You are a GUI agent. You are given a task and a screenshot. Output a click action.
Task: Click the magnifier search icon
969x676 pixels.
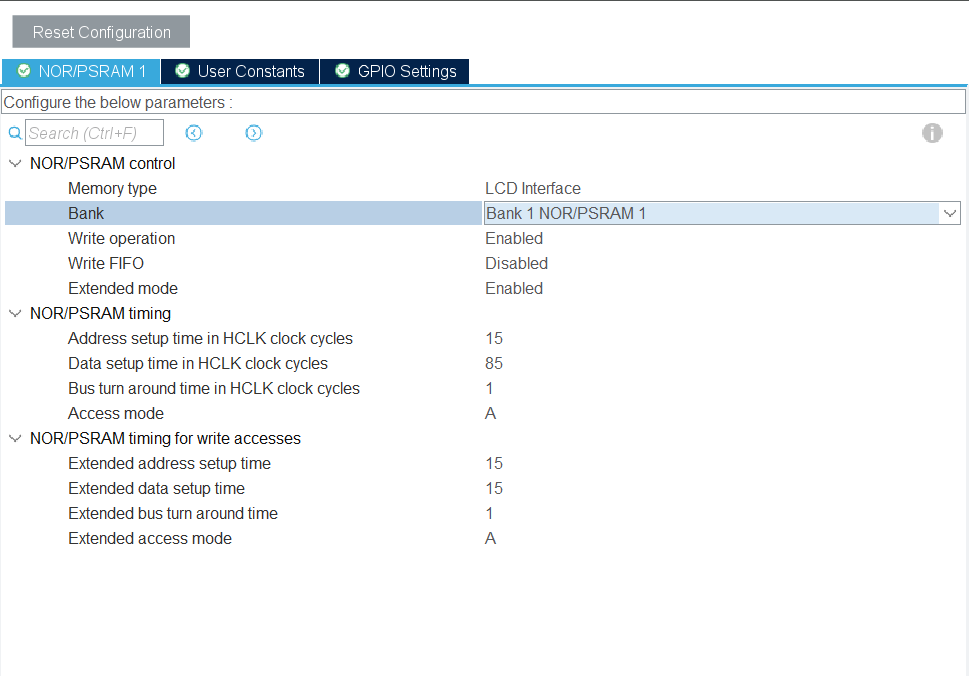[15, 133]
